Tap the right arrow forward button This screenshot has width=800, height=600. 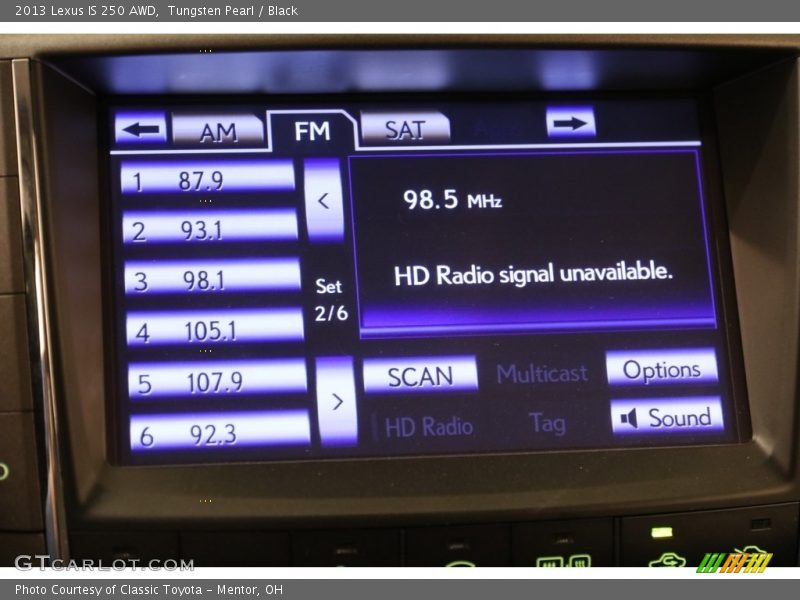point(570,122)
